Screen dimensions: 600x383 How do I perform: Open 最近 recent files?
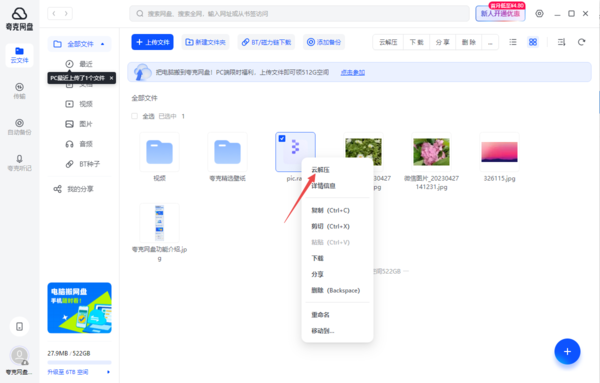point(79,64)
